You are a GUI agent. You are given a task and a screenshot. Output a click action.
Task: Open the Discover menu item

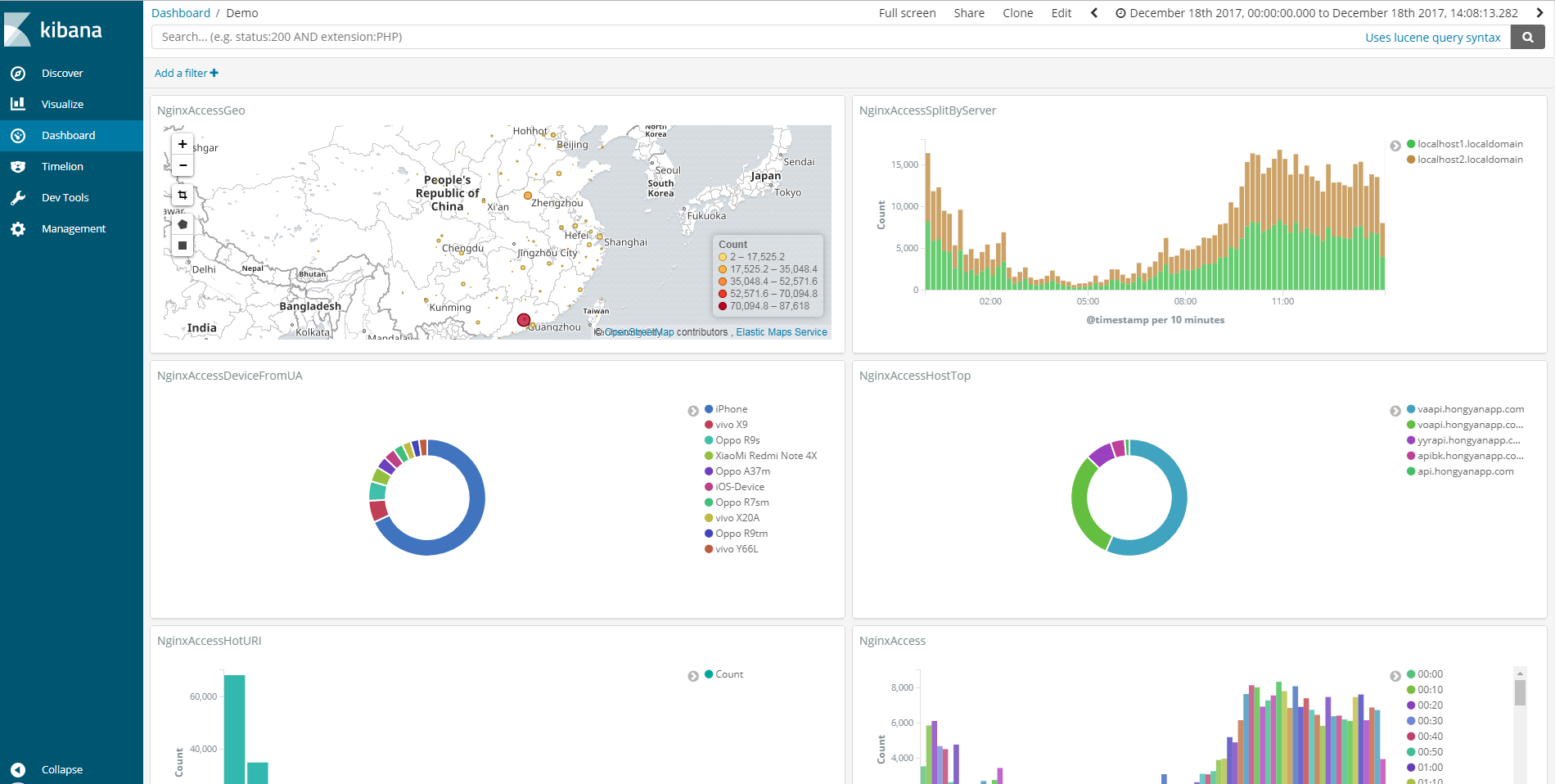point(71,74)
